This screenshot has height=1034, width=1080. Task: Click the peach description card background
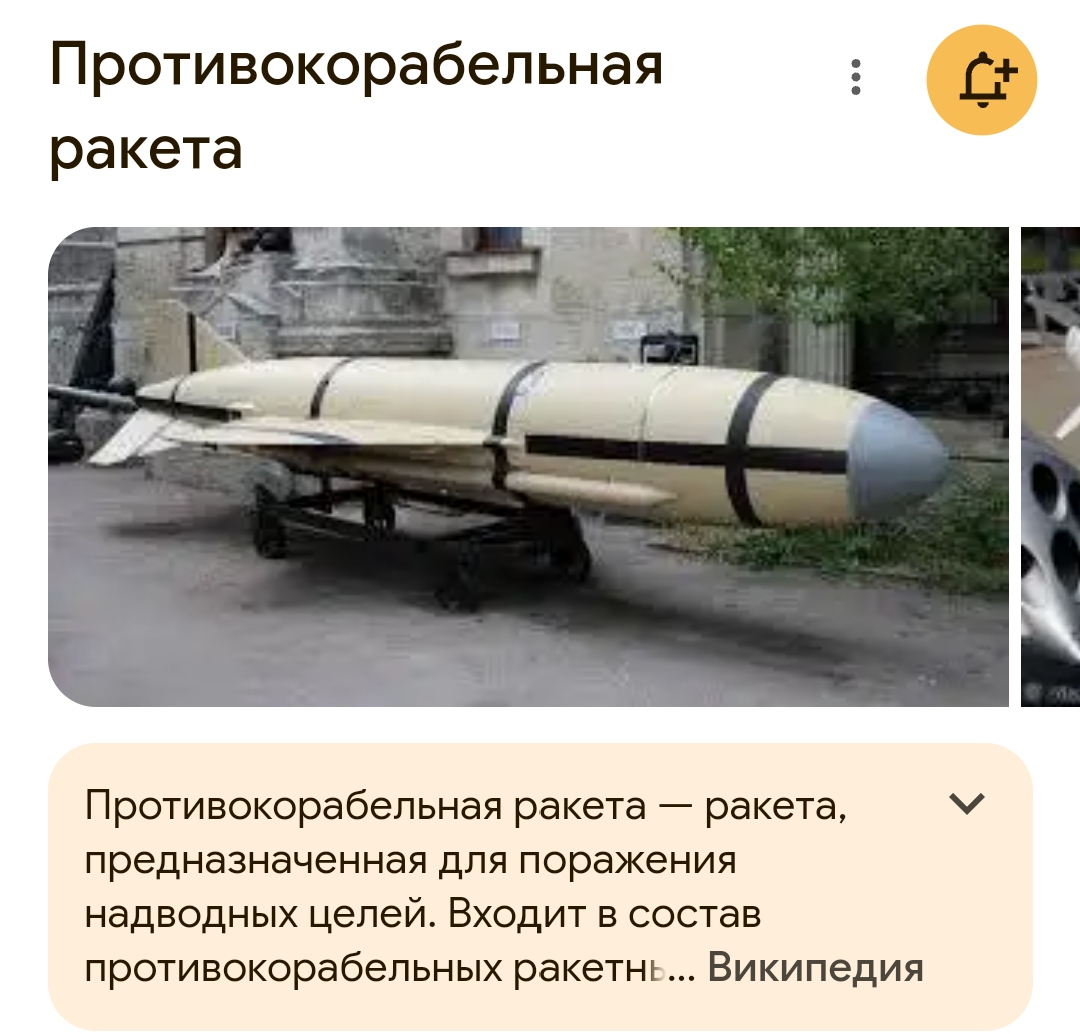[x=541, y=887]
